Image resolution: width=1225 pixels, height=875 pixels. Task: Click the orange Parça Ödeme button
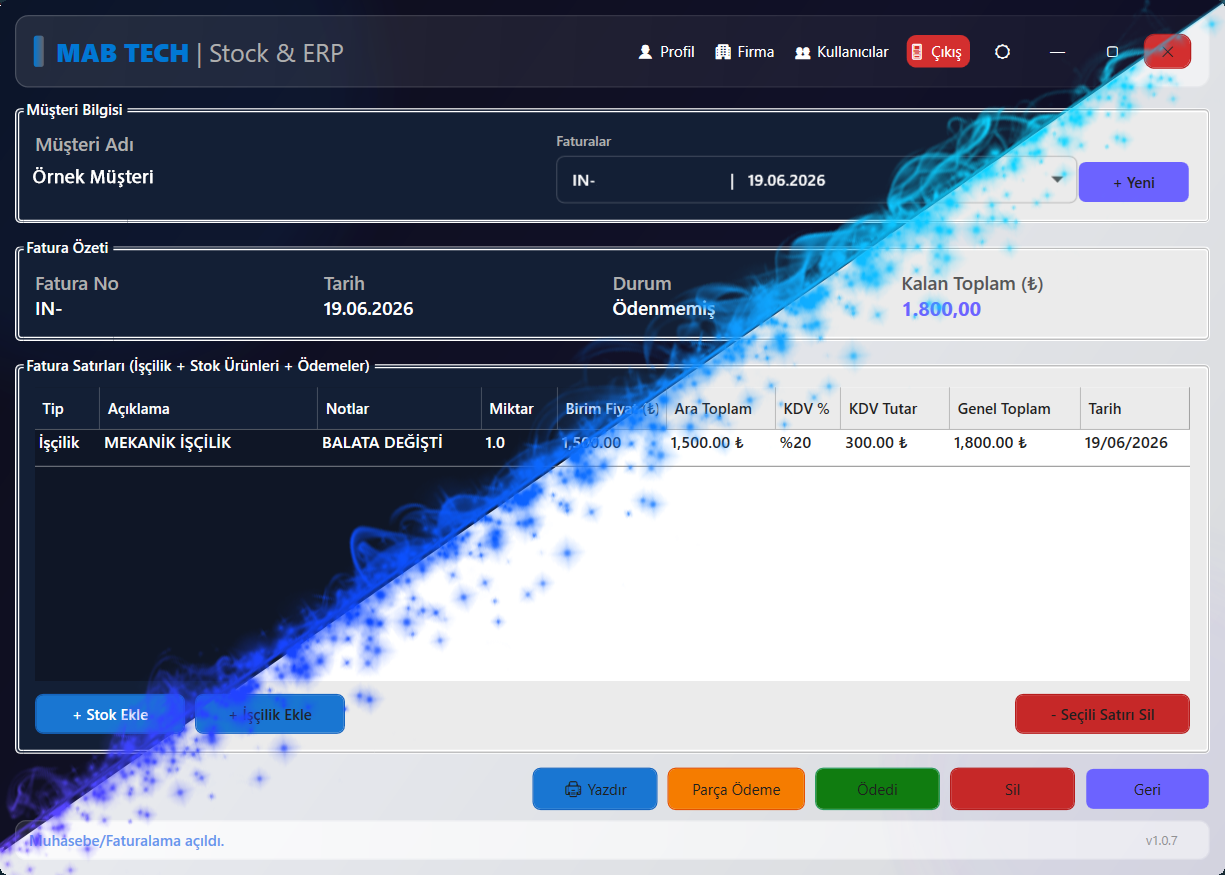736,789
